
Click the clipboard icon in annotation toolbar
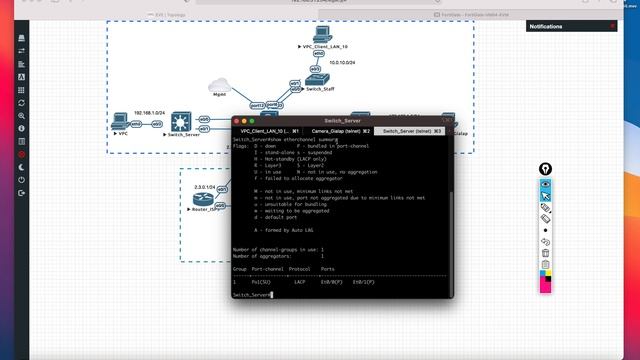pos(545,264)
